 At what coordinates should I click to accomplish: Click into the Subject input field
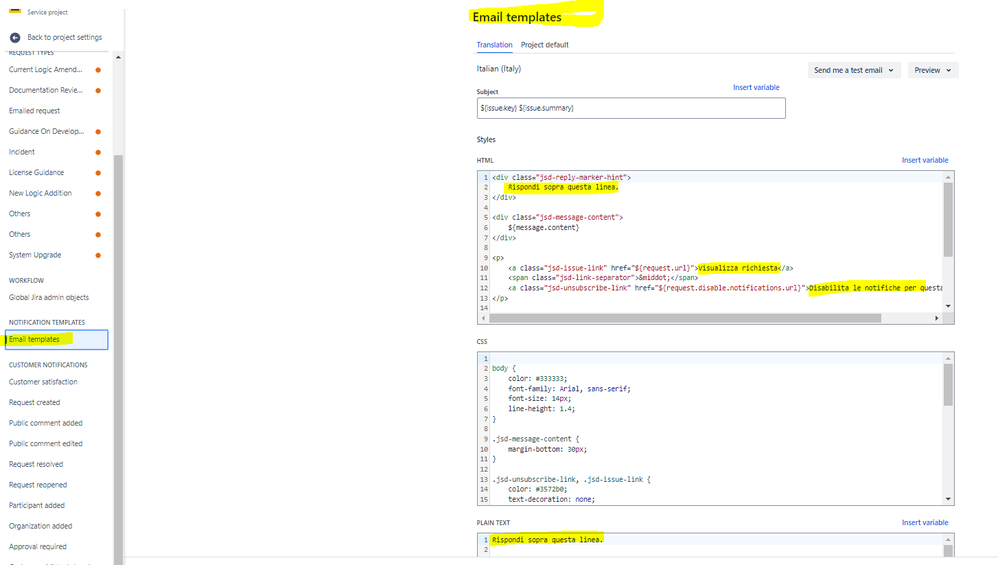coord(631,108)
